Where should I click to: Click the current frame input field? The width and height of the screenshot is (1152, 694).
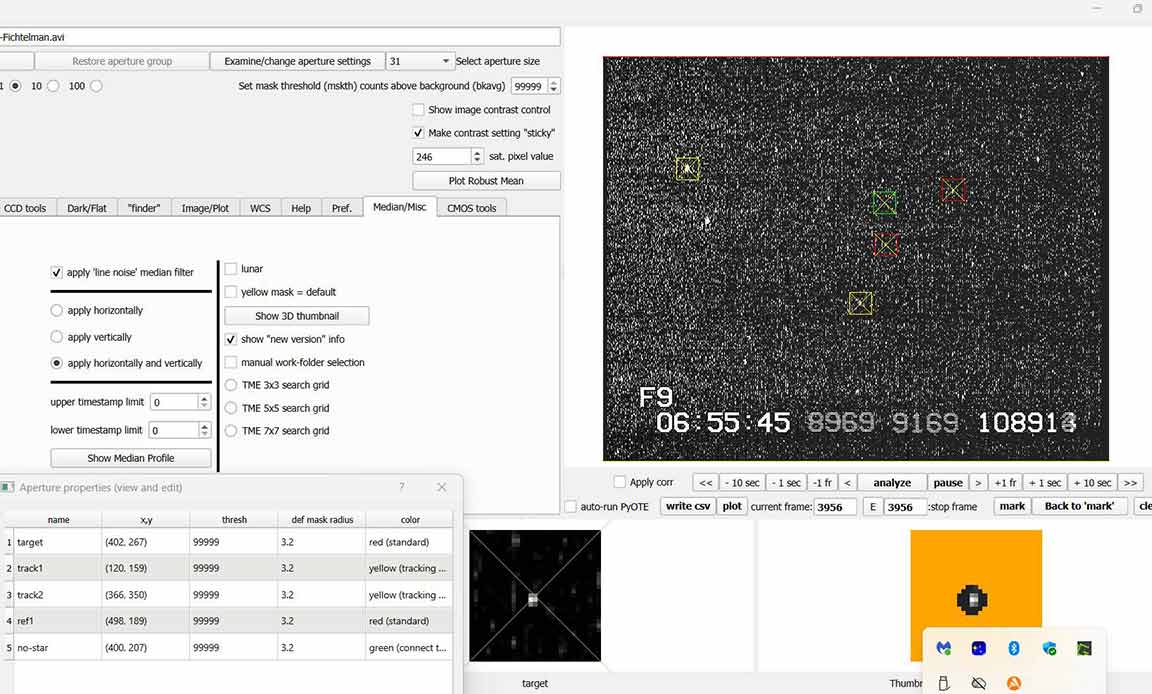(x=834, y=507)
